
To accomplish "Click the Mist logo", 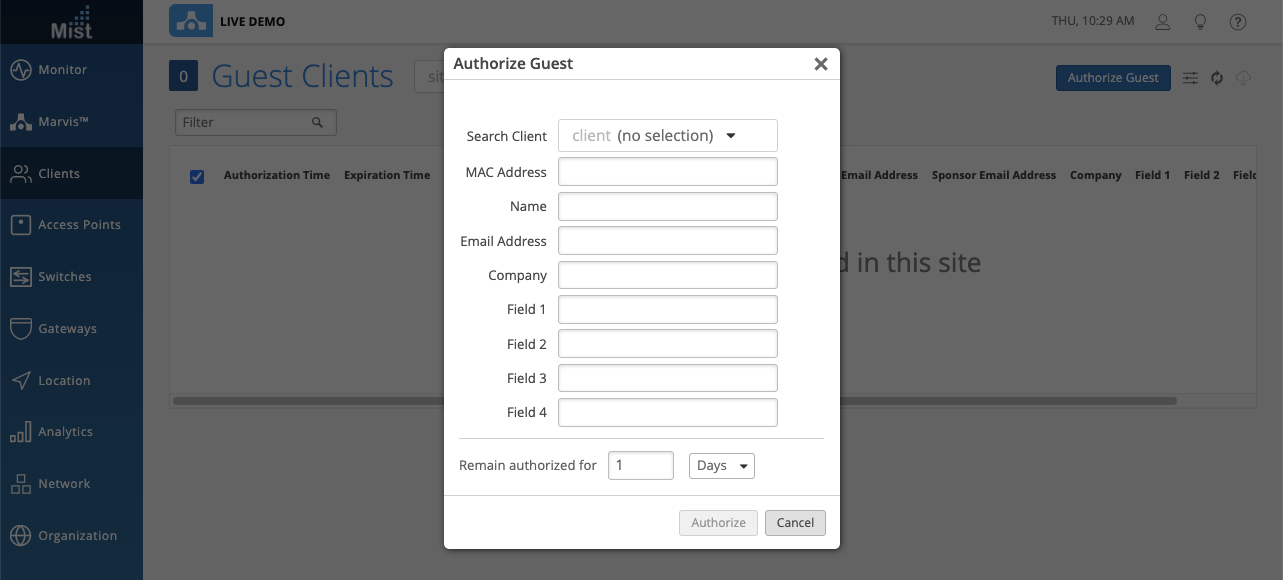I will tap(71, 22).
